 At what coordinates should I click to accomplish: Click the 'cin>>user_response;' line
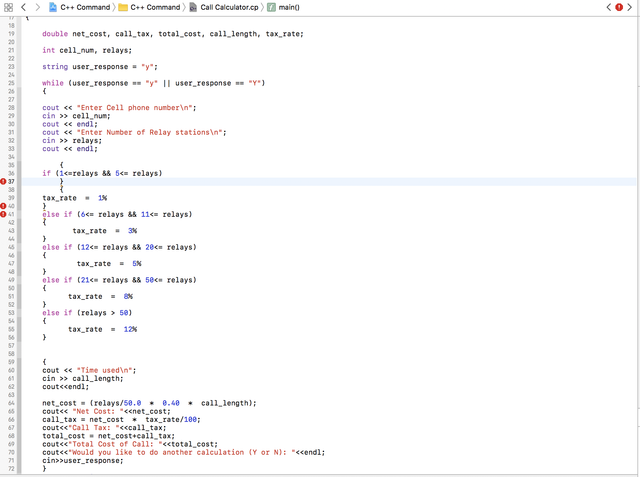point(82,461)
